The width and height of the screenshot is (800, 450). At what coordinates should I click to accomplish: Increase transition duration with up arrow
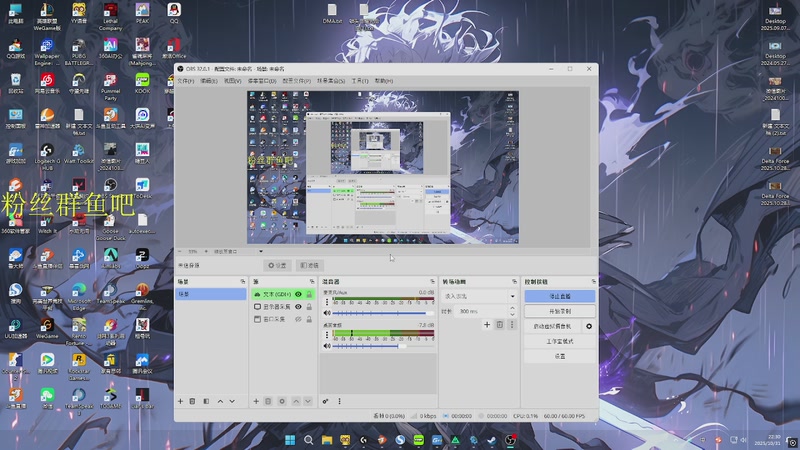coord(512,308)
